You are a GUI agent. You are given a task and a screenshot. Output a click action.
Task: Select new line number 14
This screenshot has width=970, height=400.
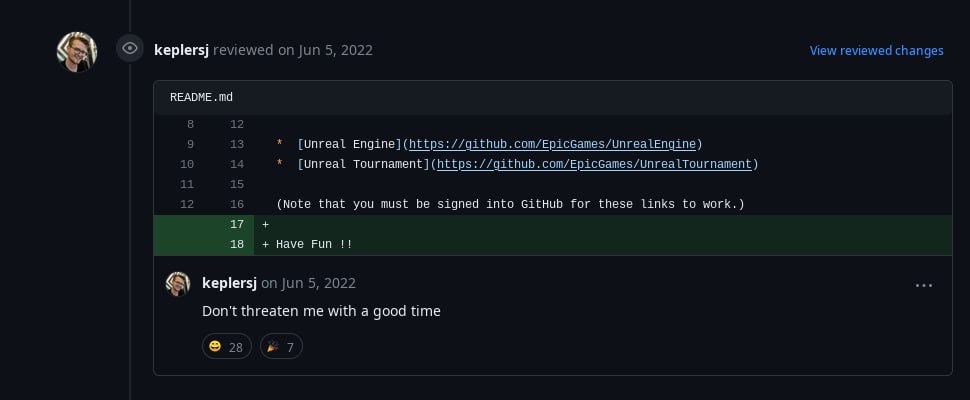237,164
